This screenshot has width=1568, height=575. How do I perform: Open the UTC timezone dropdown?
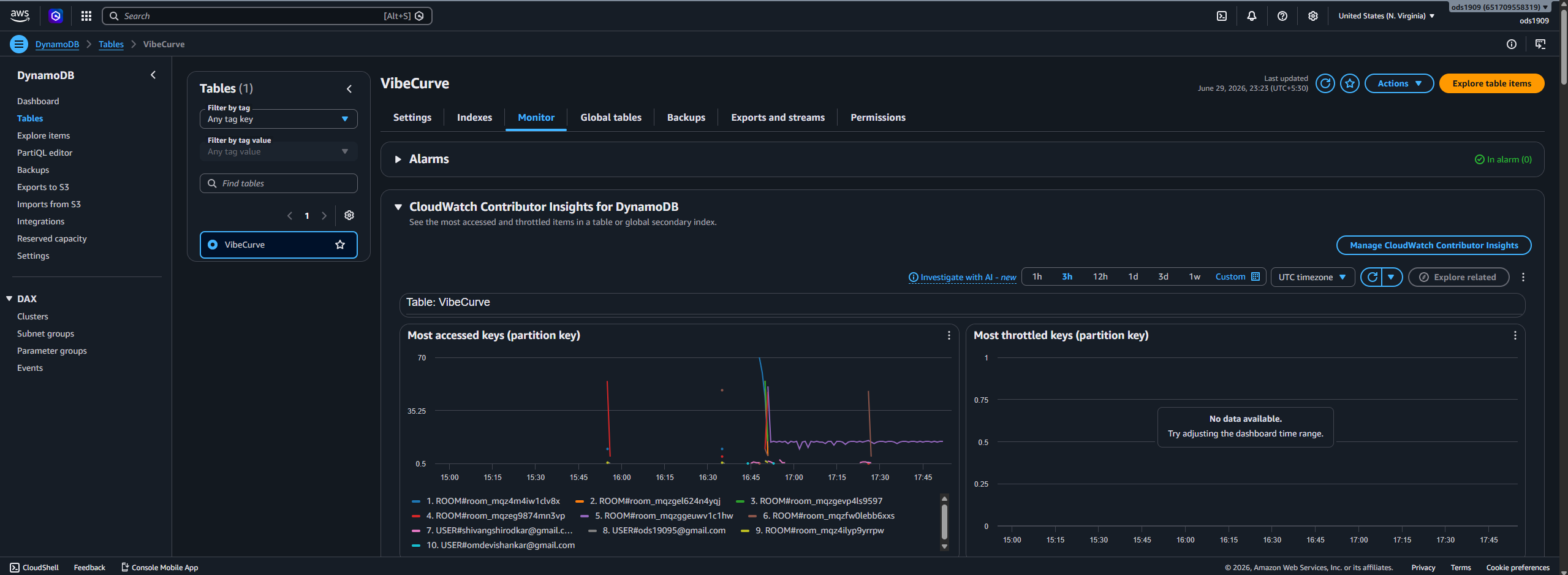click(1312, 277)
